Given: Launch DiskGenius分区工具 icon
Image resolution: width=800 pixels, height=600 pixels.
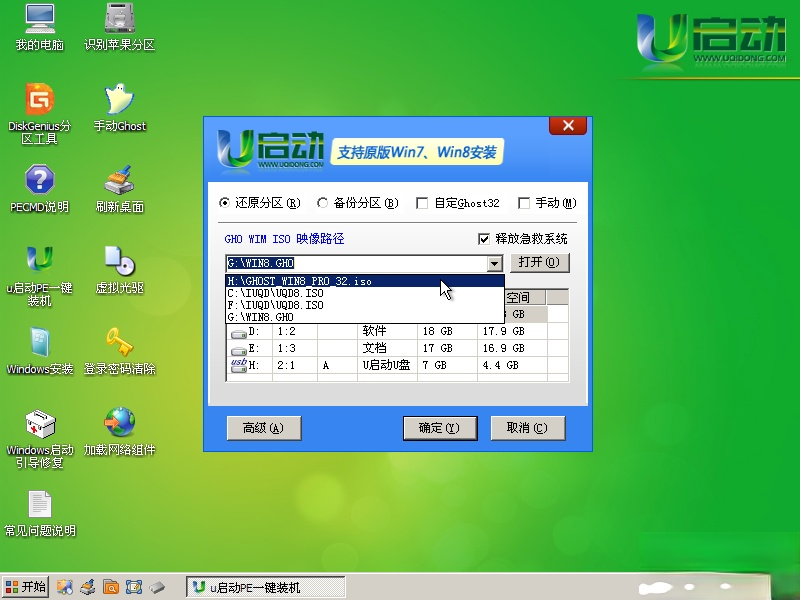Looking at the screenshot, I should click(x=39, y=113).
